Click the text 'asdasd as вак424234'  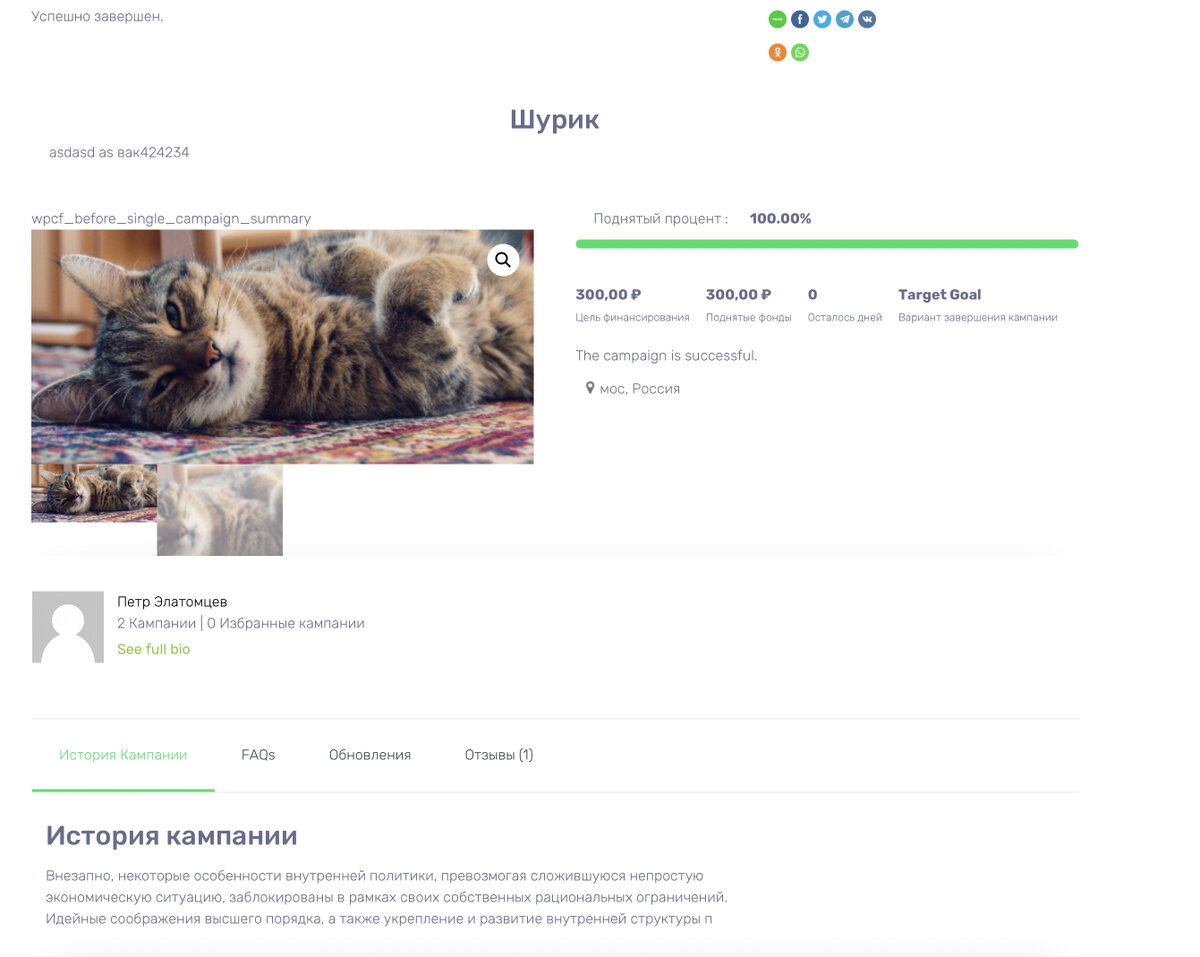click(119, 153)
